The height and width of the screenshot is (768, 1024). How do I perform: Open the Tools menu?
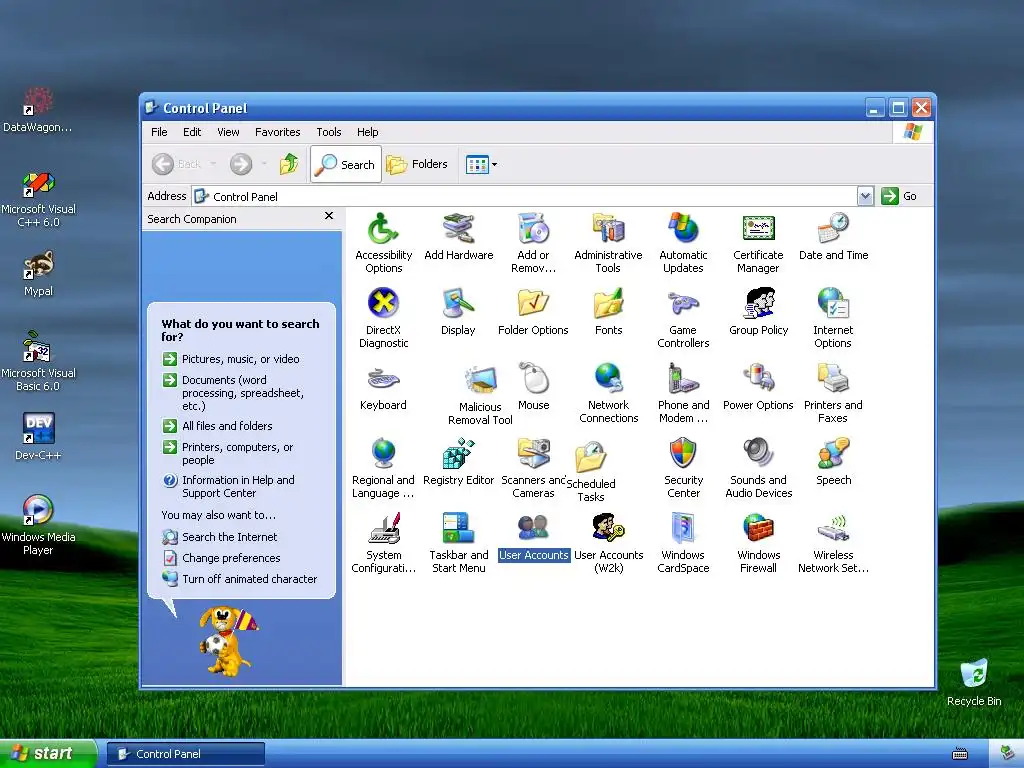coord(328,132)
